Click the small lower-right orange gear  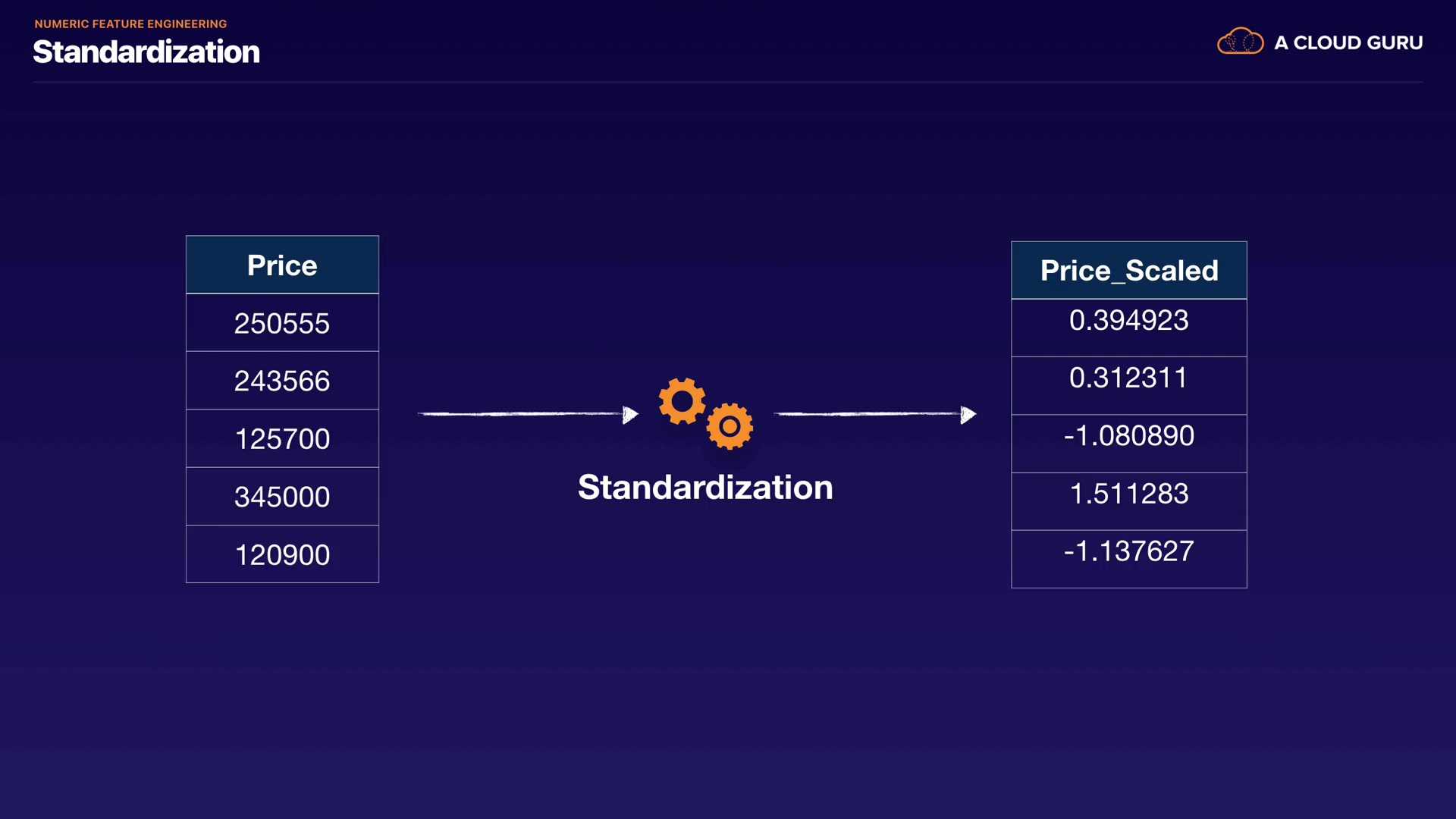[x=730, y=426]
